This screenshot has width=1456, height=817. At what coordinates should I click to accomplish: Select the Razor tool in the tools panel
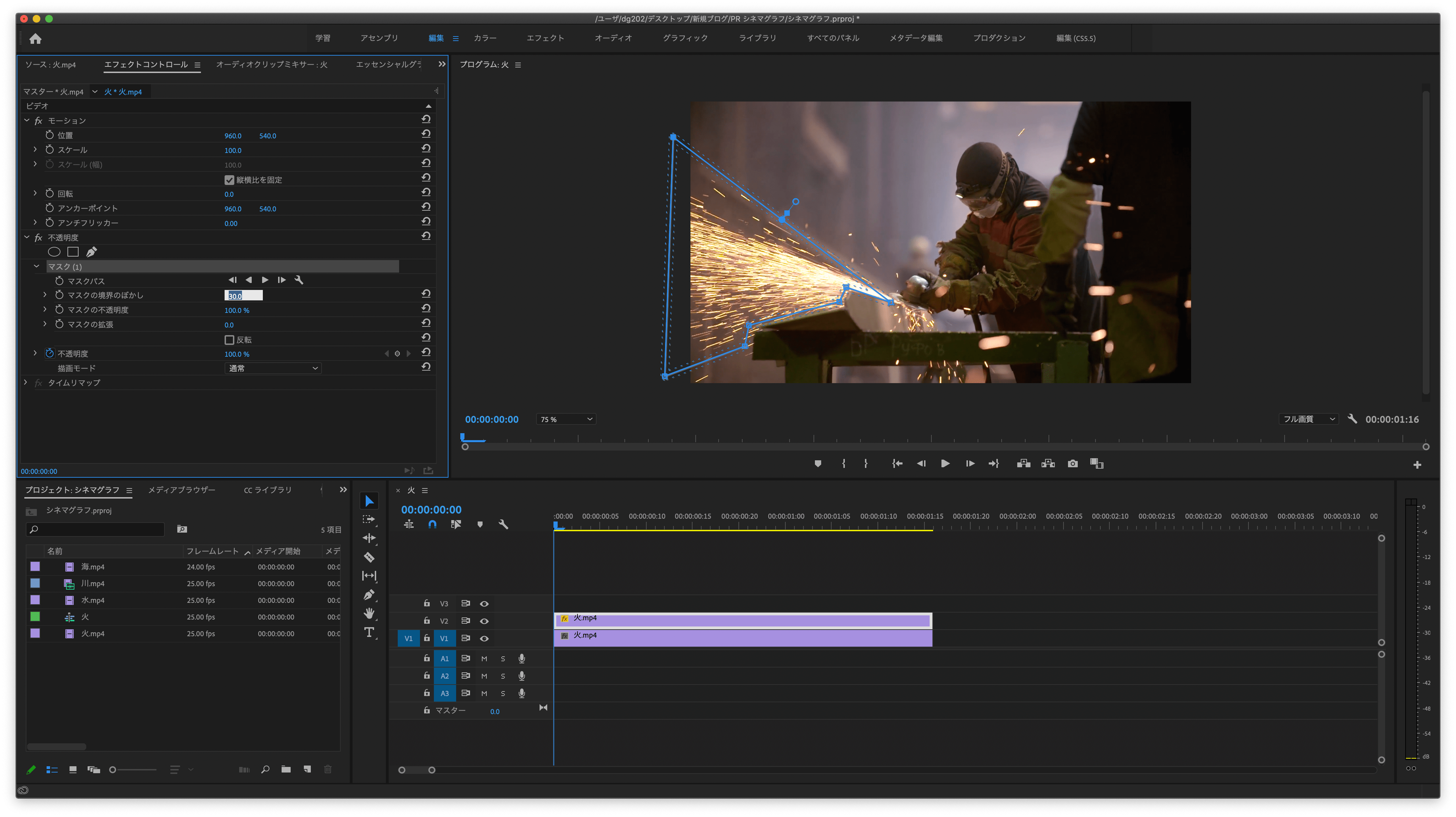(x=369, y=558)
